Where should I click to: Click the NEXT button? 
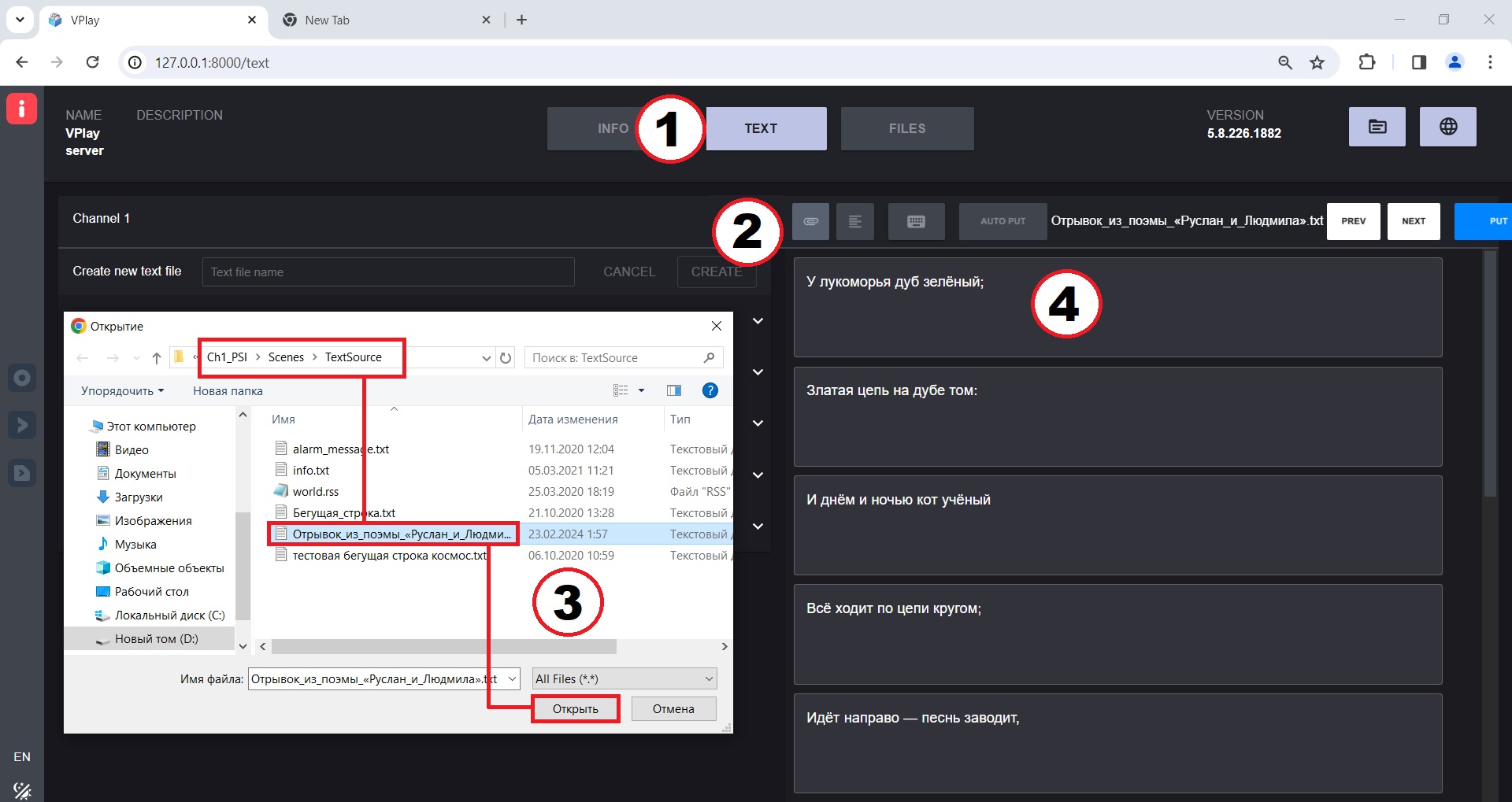(x=1414, y=221)
